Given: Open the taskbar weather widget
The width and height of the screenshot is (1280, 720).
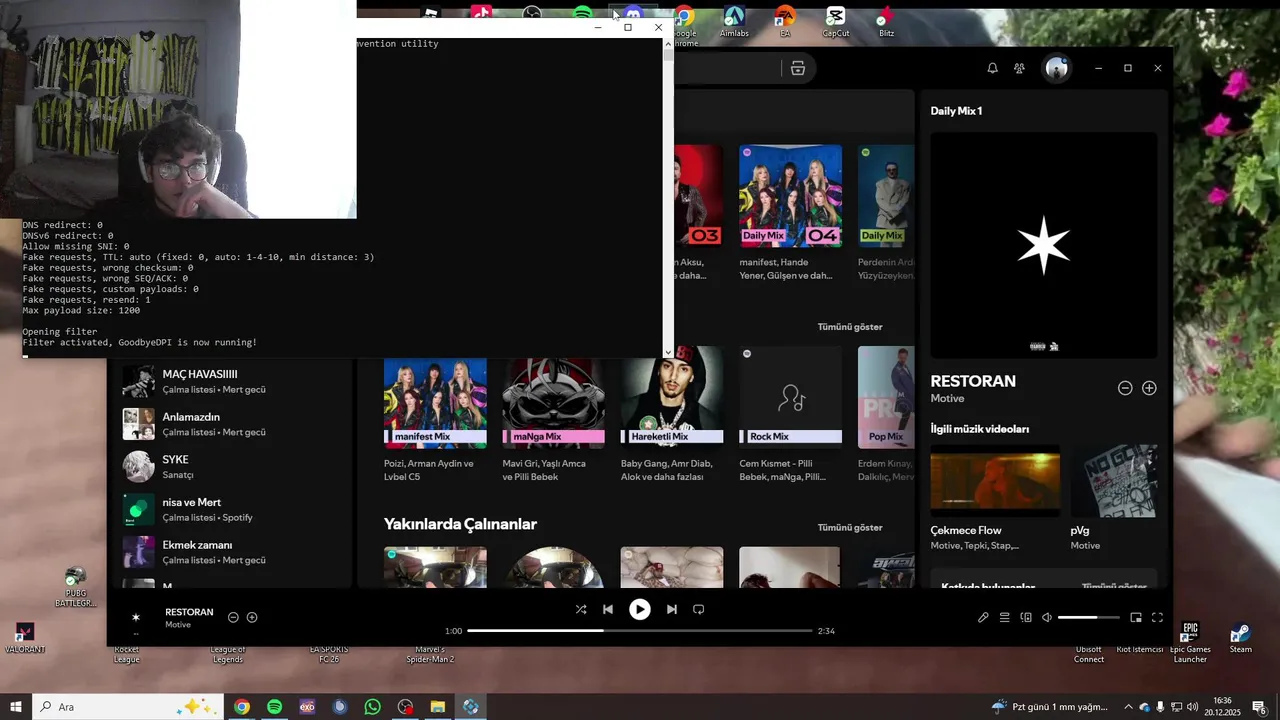Looking at the screenshot, I should click(1050, 707).
